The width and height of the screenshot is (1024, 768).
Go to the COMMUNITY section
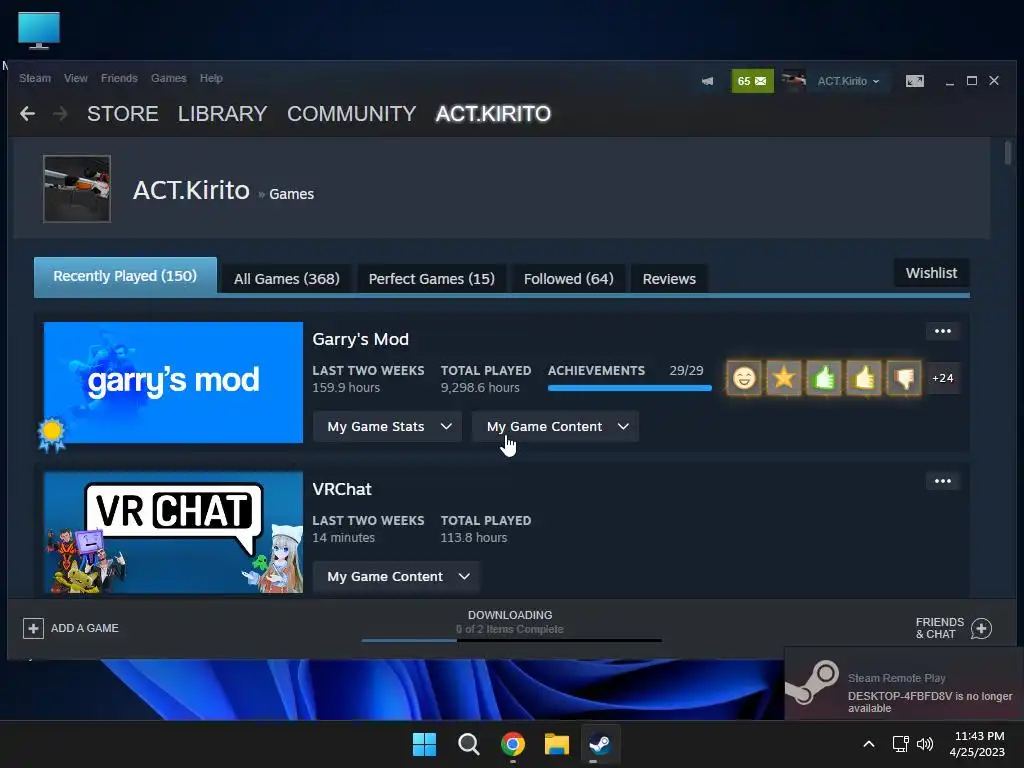click(351, 114)
